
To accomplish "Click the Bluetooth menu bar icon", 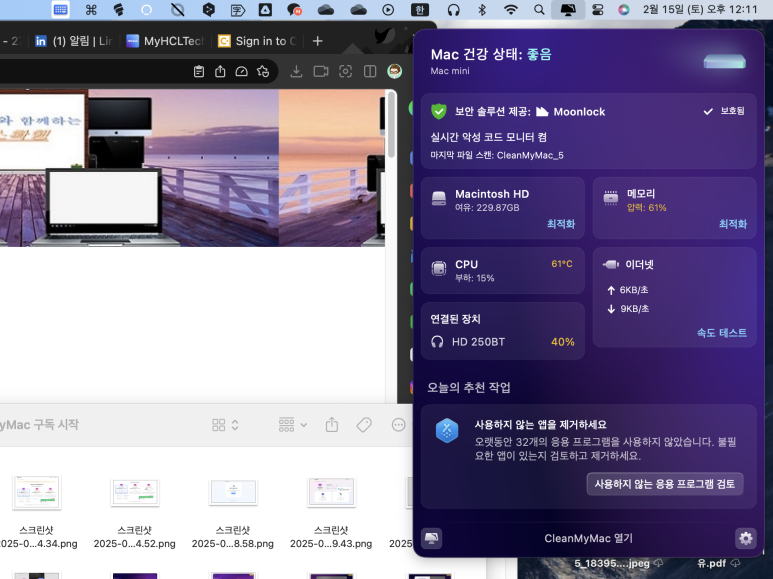I will 482,9.
